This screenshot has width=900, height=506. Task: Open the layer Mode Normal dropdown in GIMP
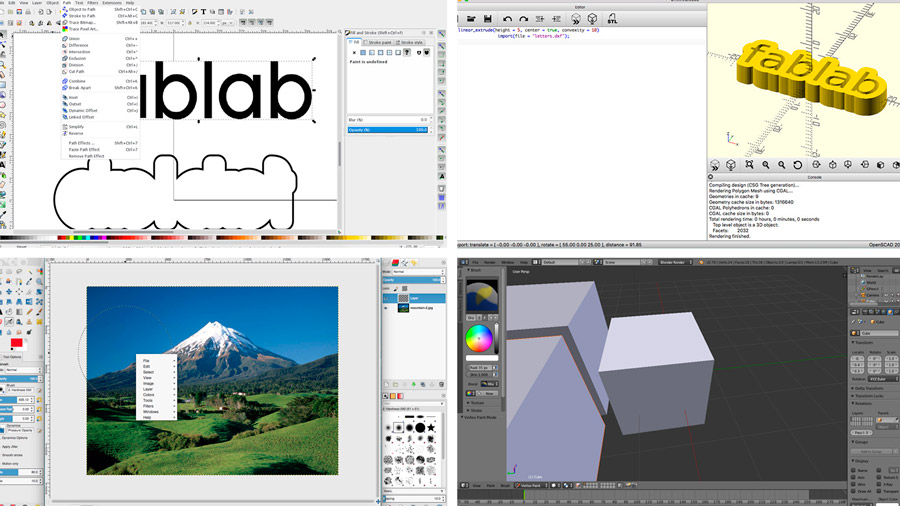(418, 271)
